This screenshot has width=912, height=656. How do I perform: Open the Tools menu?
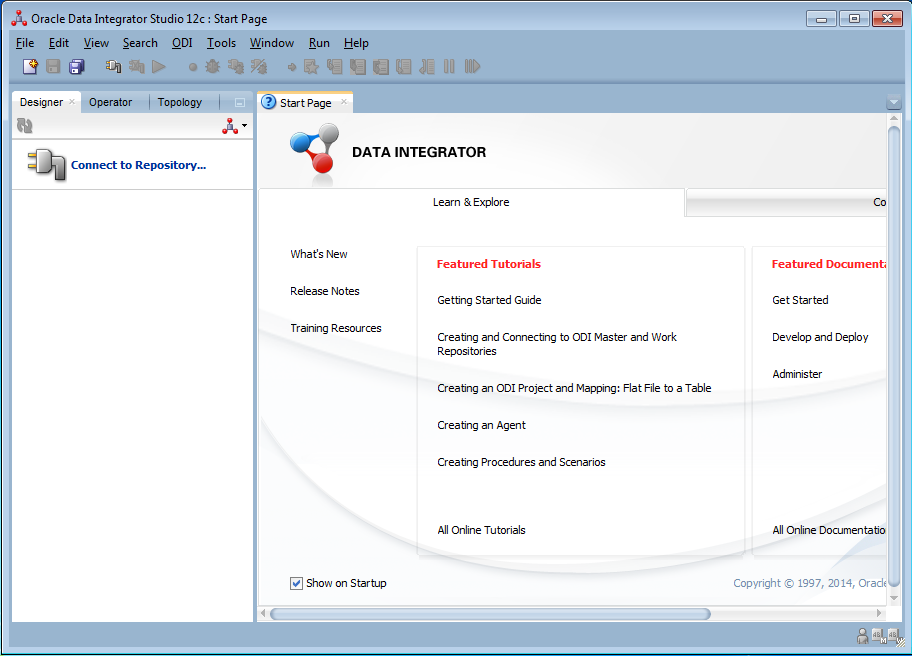(x=222, y=43)
